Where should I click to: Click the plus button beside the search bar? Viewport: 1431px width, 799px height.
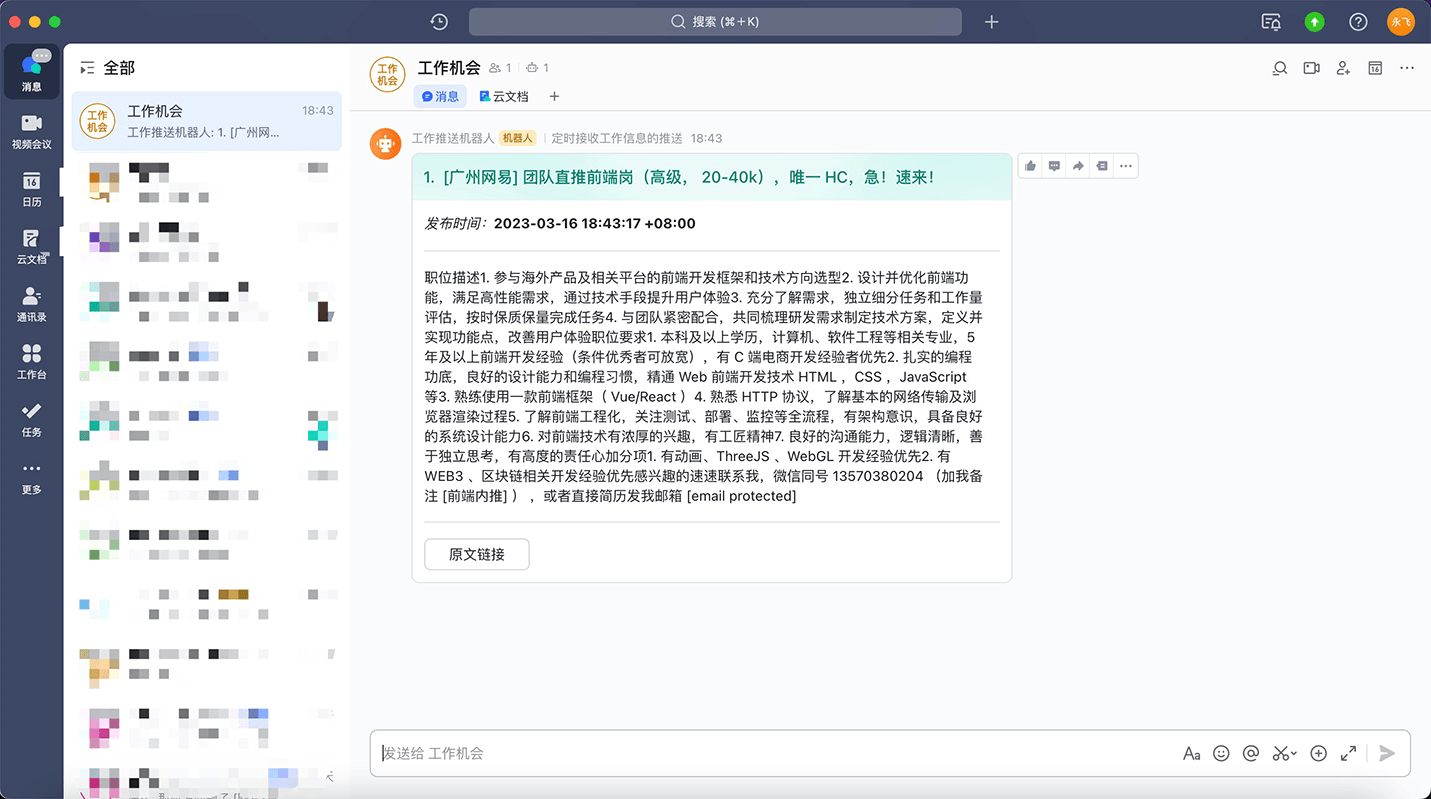point(991,22)
